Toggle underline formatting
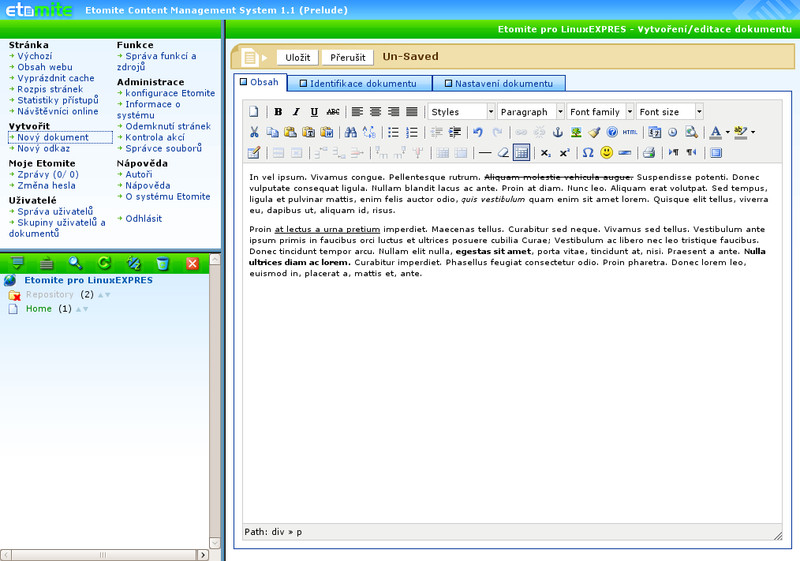Viewport: 800px width, 561px height. pyautogui.click(x=314, y=112)
